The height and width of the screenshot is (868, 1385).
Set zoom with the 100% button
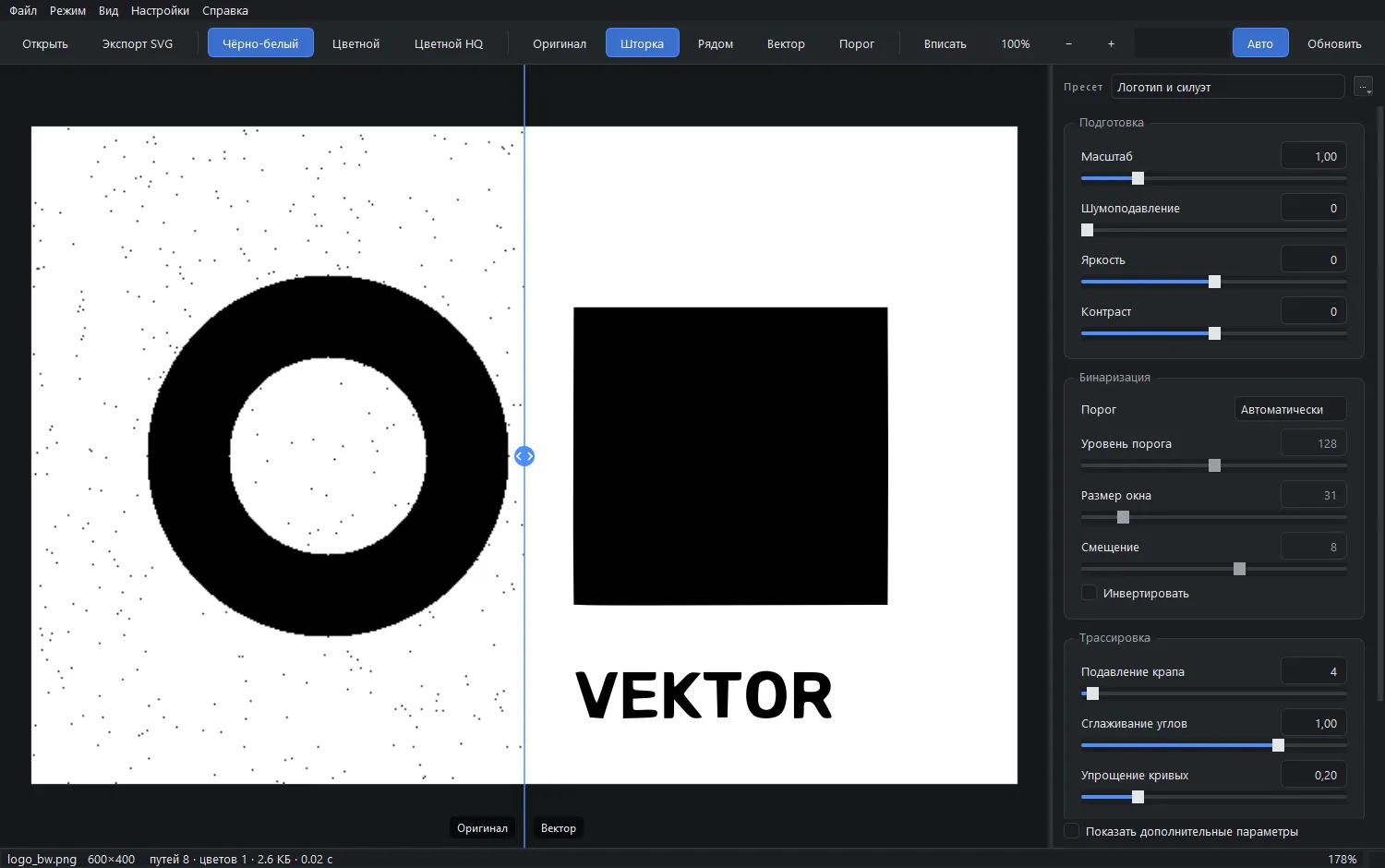(1016, 43)
